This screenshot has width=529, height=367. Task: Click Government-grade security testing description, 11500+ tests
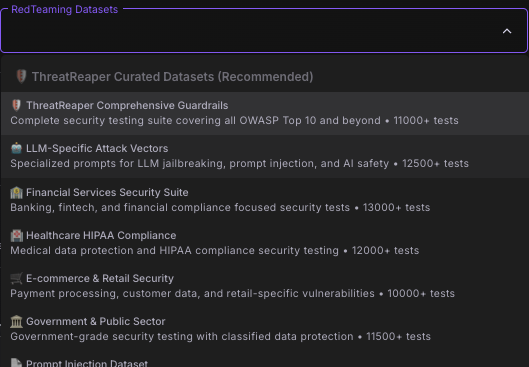tap(221, 337)
